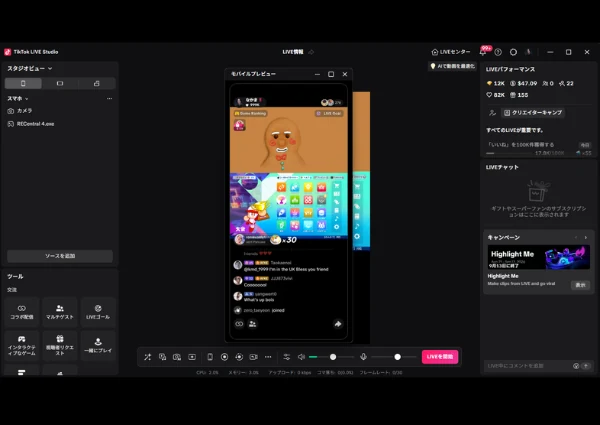Click the diamonds 12K stat
This screenshot has width=600, height=425.
pos(496,83)
